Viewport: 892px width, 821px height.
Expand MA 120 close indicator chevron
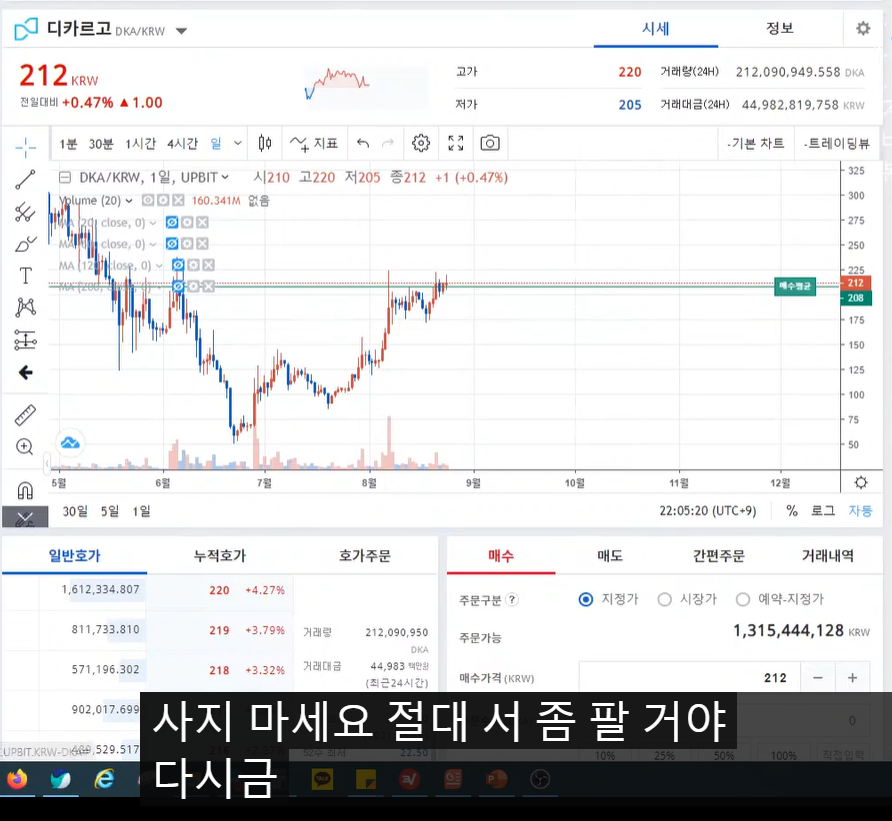click(x=159, y=266)
